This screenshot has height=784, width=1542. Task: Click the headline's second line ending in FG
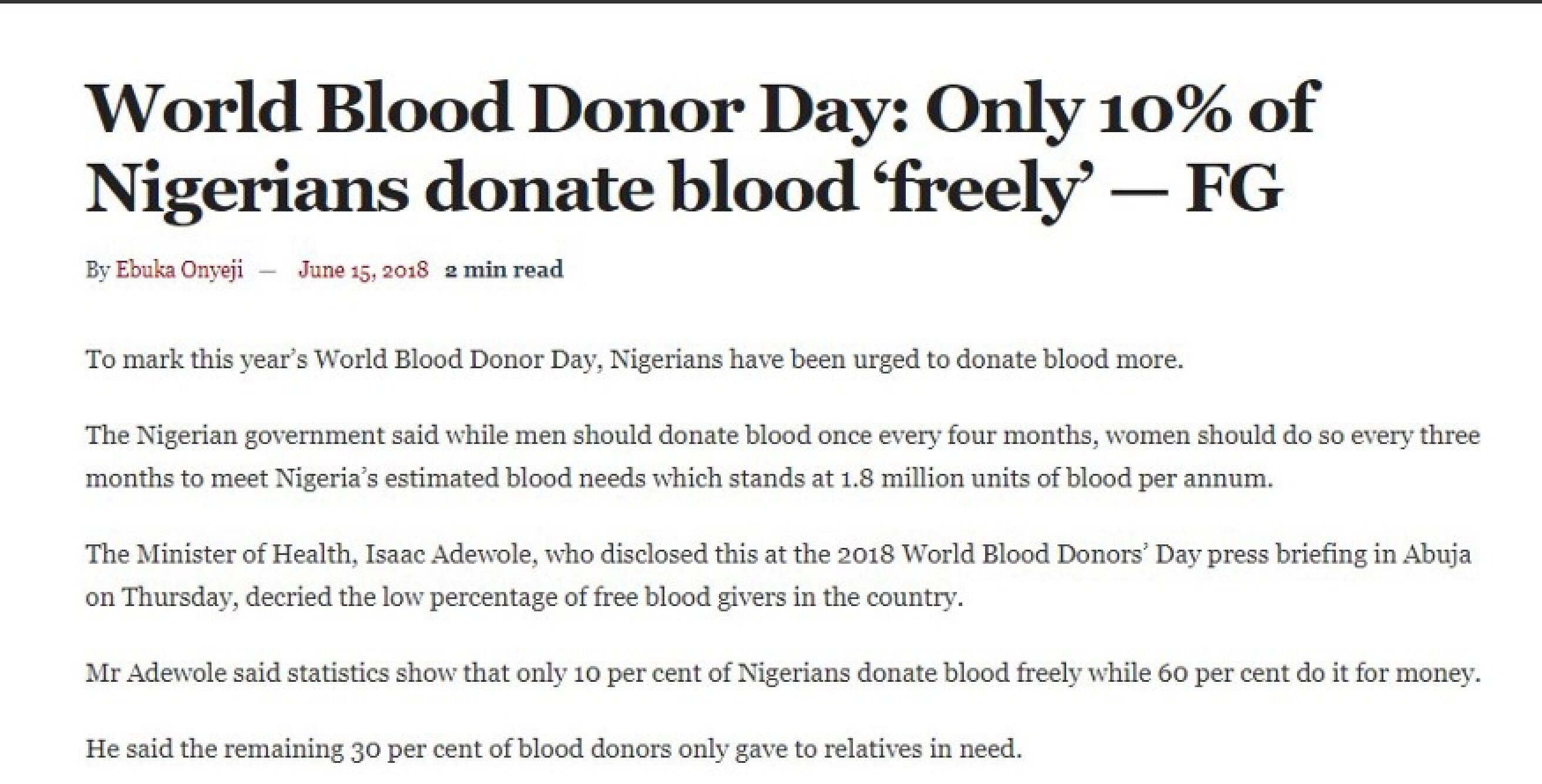[684, 187]
